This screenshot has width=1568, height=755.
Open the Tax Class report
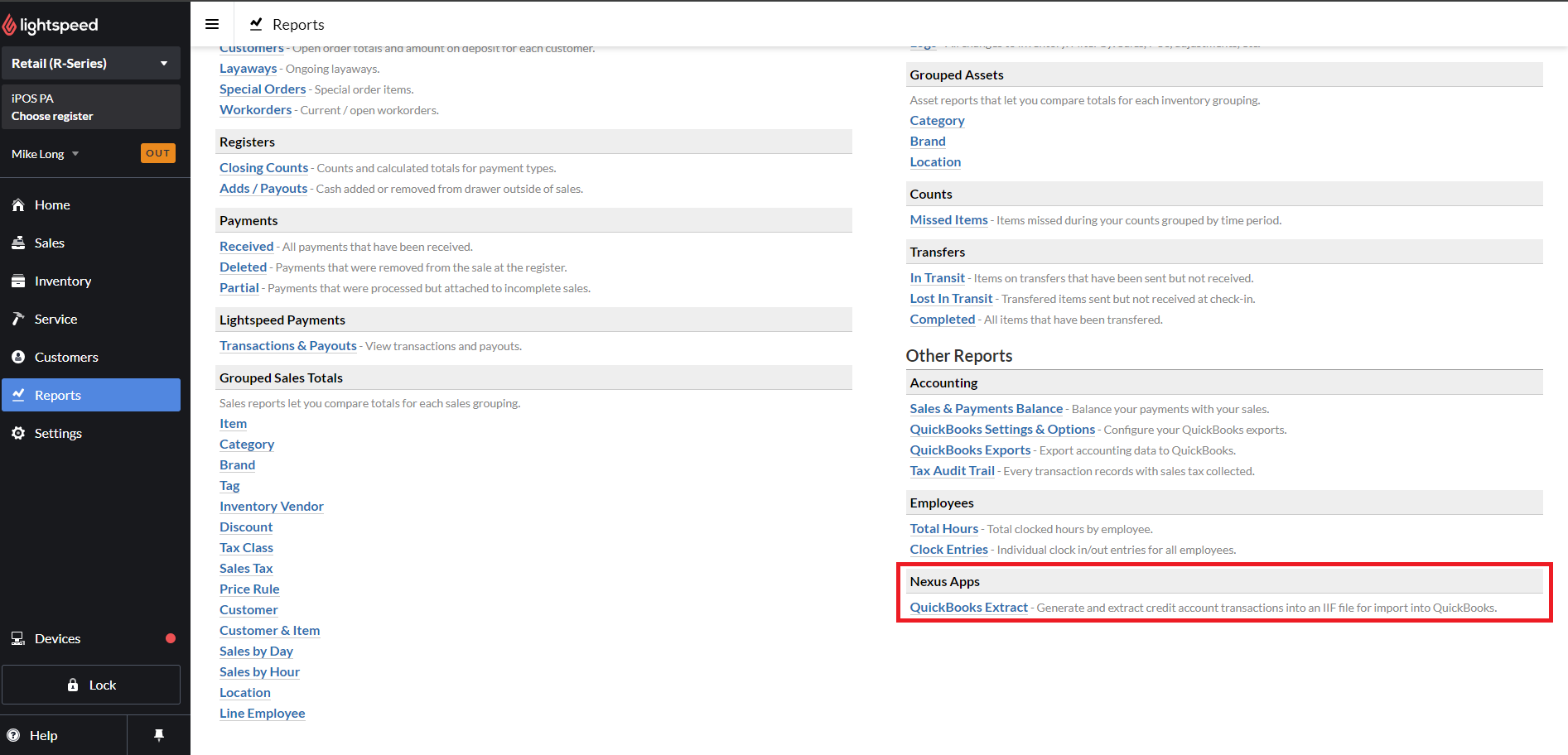pos(247,548)
